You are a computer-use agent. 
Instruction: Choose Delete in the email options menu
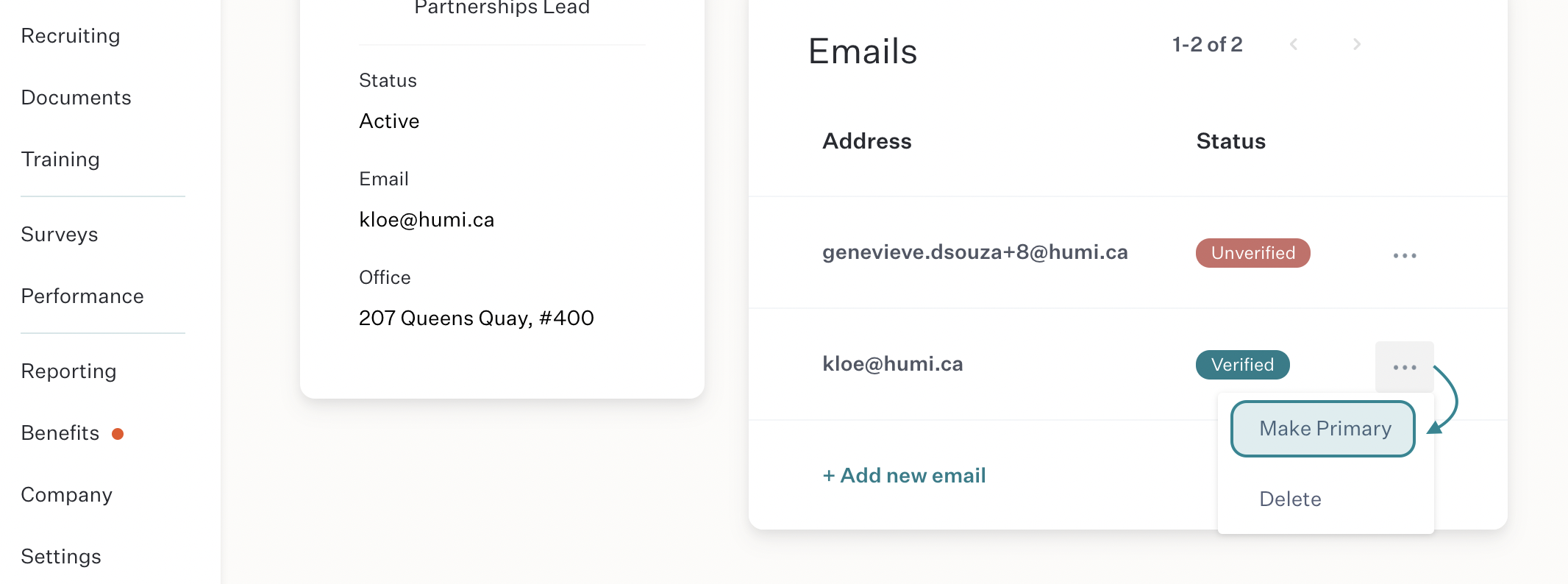pyautogui.click(x=1290, y=499)
